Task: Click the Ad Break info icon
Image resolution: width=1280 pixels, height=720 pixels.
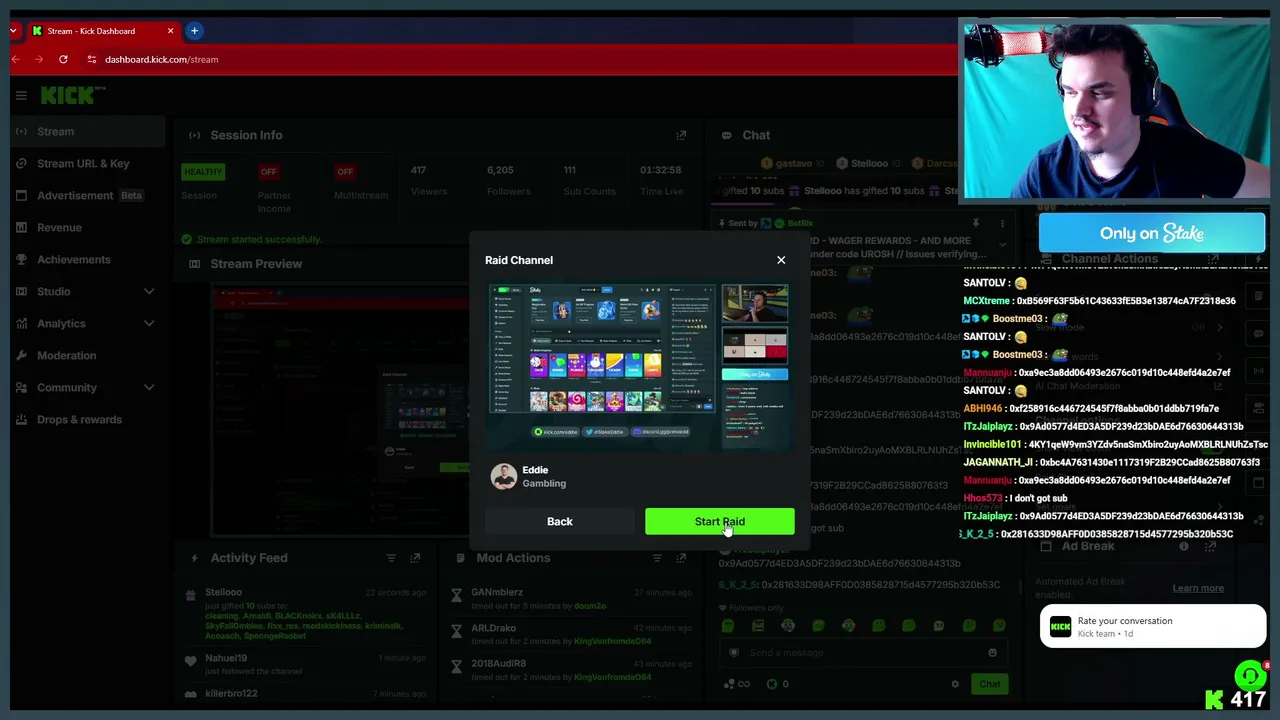Action: click(x=1184, y=546)
